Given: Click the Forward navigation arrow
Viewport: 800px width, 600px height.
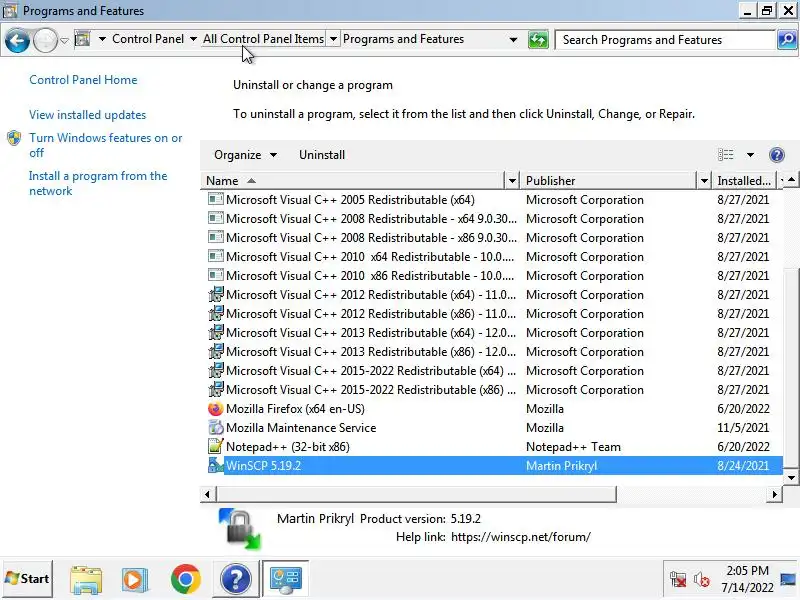Looking at the screenshot, I should 45,40.
